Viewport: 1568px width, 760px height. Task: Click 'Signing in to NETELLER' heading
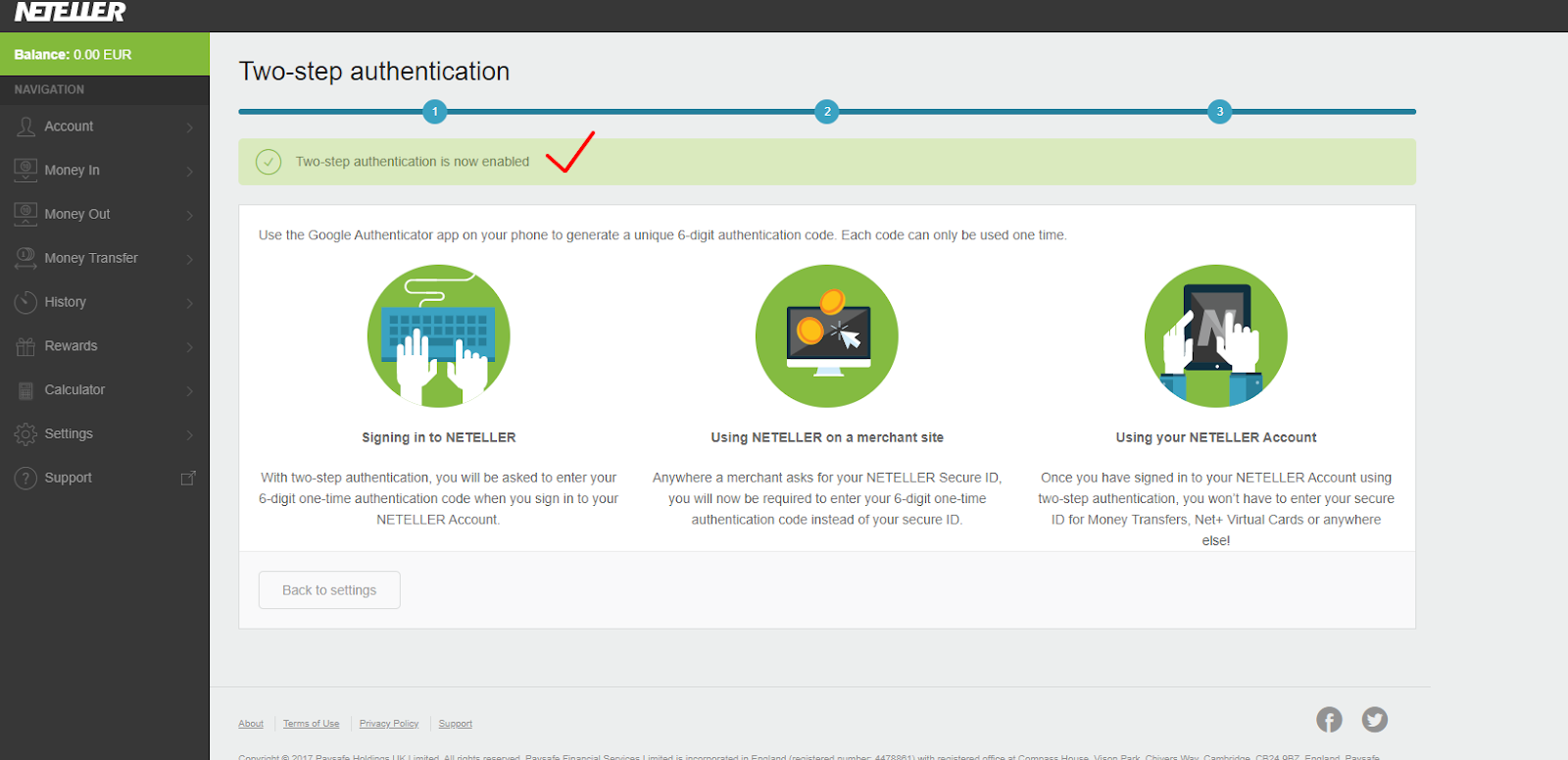pyautogui.click(x=439, y=437)
